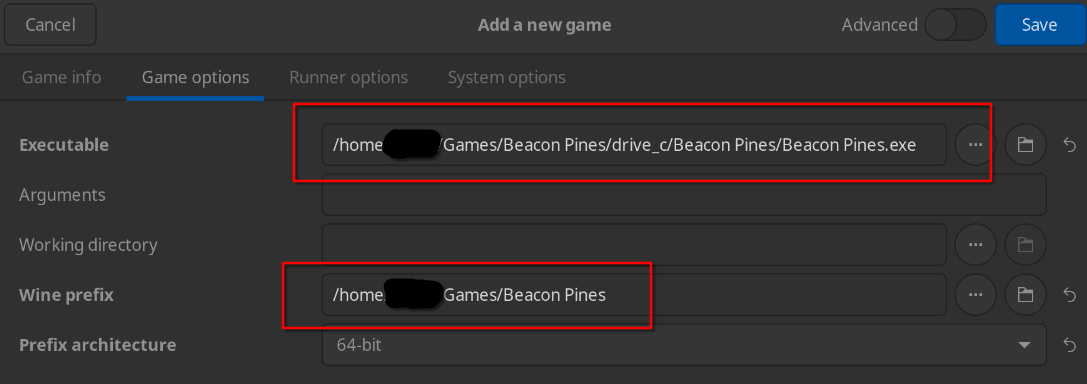The width and height of the screenshot is (1087, 384).
Task: Switch to the Runner options tab
Action: pos(349,77)
